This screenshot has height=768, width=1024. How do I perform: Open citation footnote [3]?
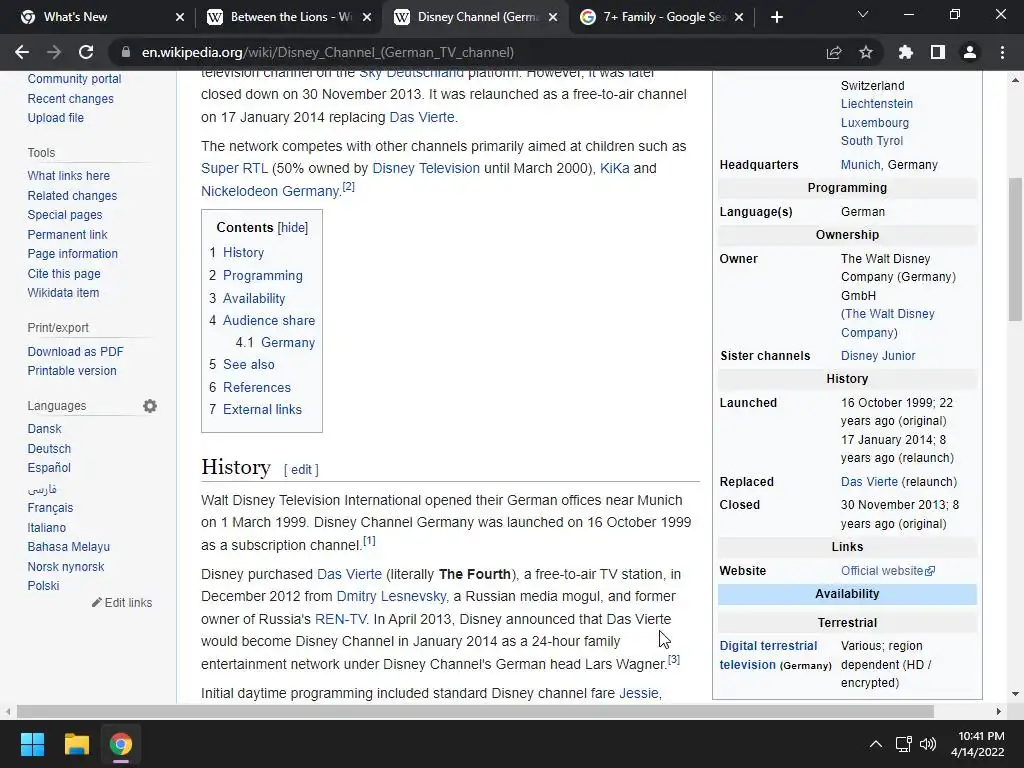(x=673, y=660)
